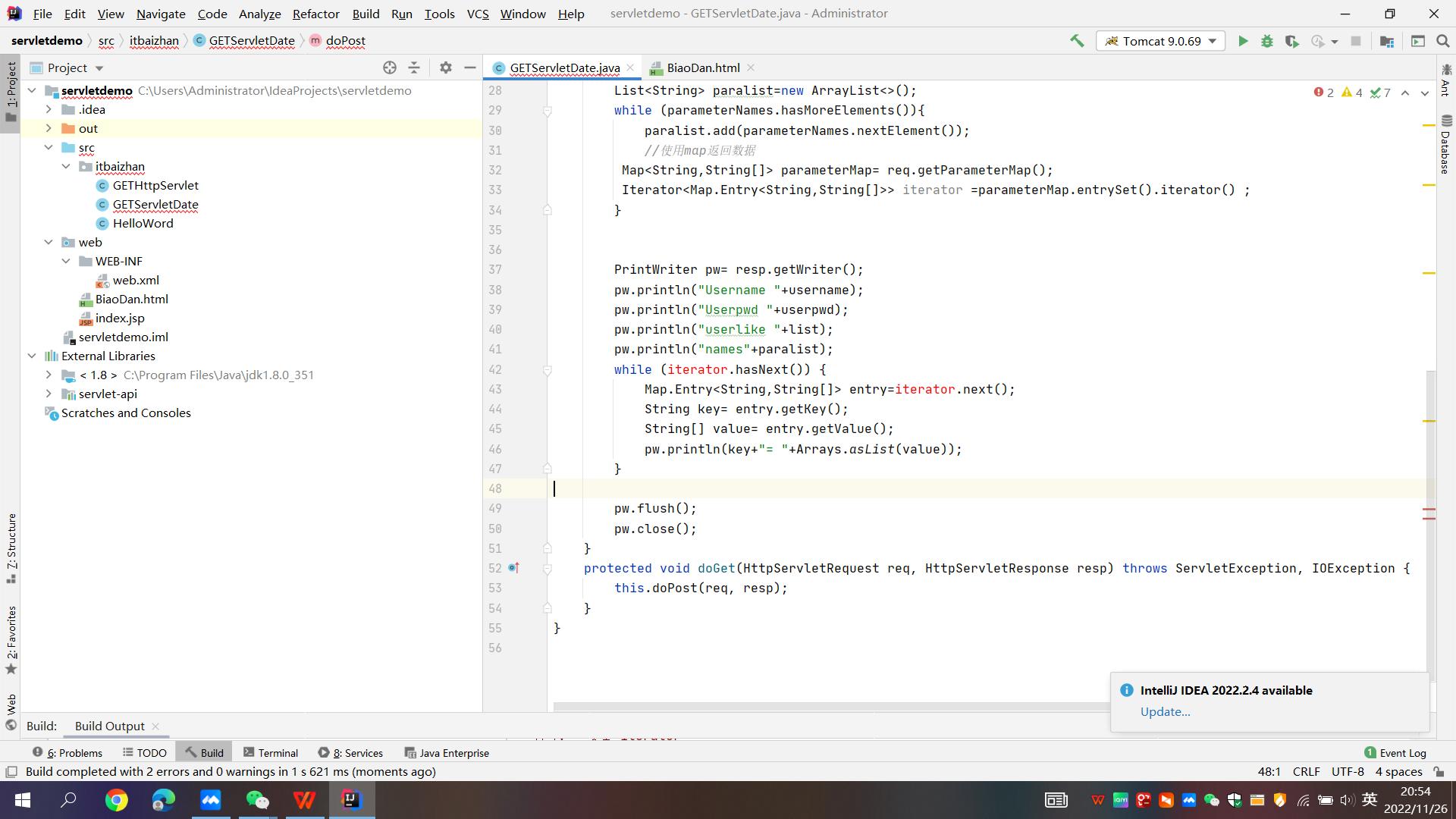Select GETHttpServlet class in project tree
Viewport: 1456px width, 819px height.
click(155, 185)
